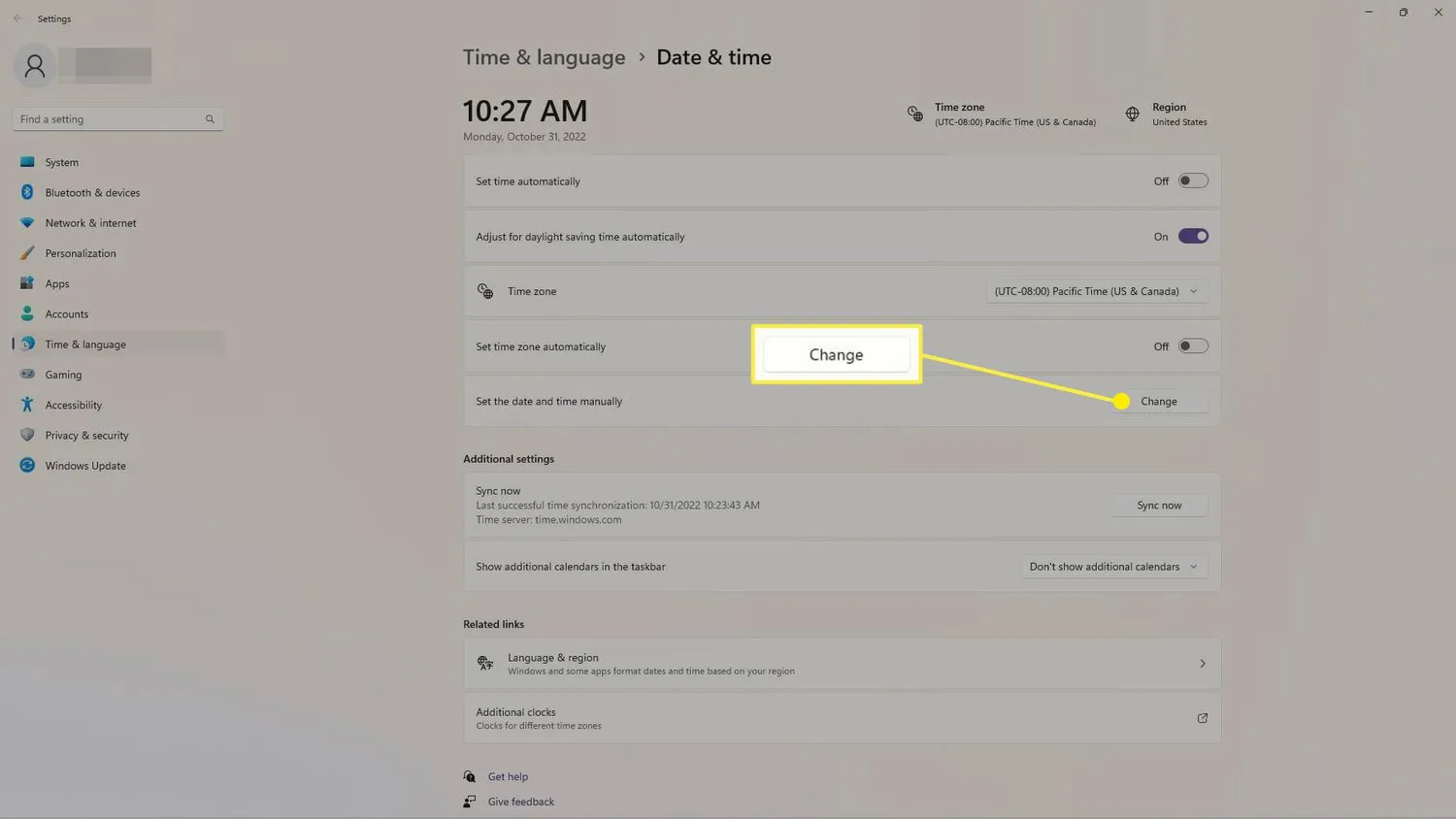
Task: Click the Additional settings heading
Action: pyautogui.click(x=509, y=459)
